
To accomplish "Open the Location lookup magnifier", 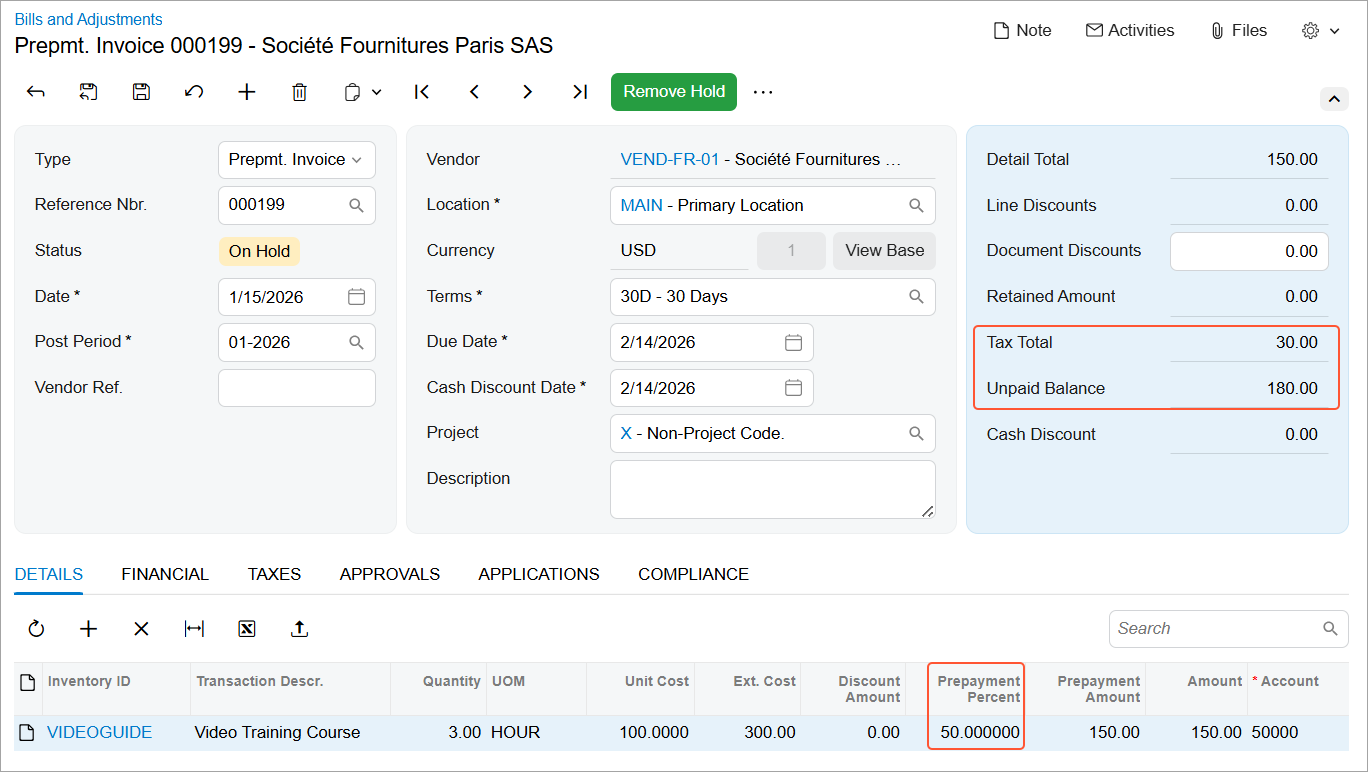I will [x=916, y=205].
